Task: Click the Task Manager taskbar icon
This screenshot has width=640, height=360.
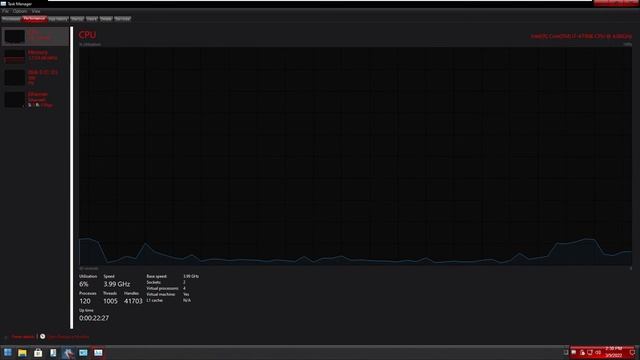Action: click(x=98, y=352)
